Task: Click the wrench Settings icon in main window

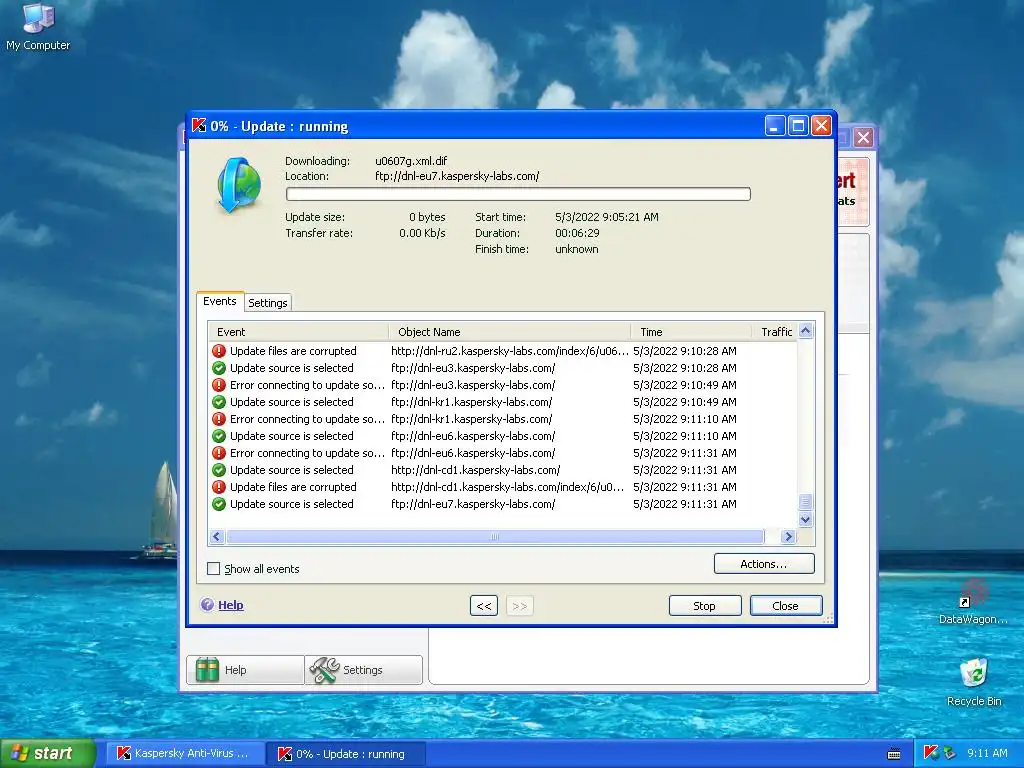Action: click(x=324, y=669)
